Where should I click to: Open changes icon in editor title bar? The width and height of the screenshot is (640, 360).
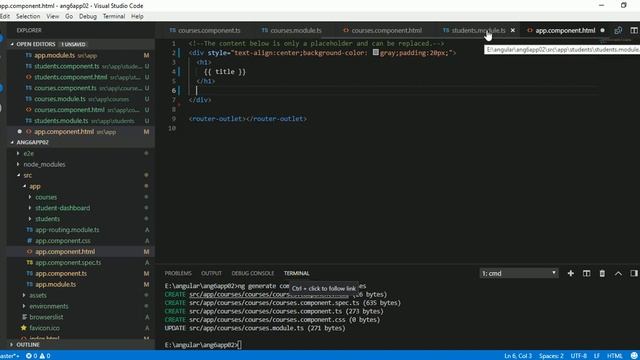tap(618, 30)
